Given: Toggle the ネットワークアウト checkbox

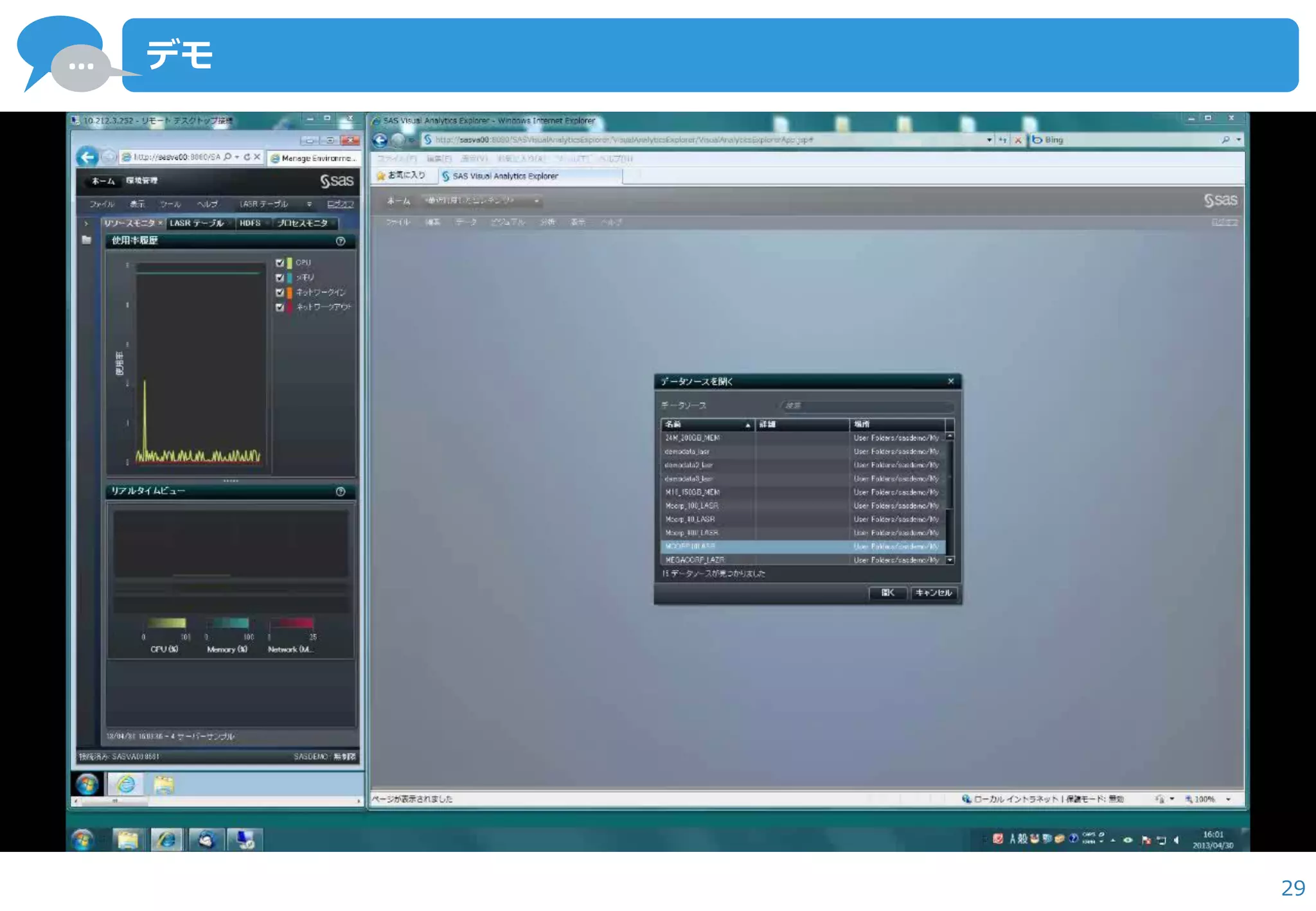Looking at the screenshot, I should pyautogui.click(x=280, y=307).
